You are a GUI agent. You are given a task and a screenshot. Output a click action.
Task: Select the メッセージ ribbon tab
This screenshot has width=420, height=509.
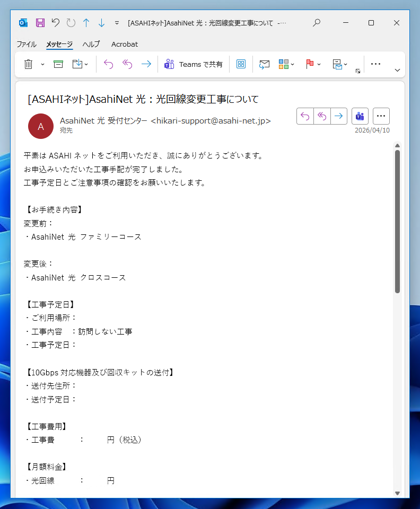(59, 44)
